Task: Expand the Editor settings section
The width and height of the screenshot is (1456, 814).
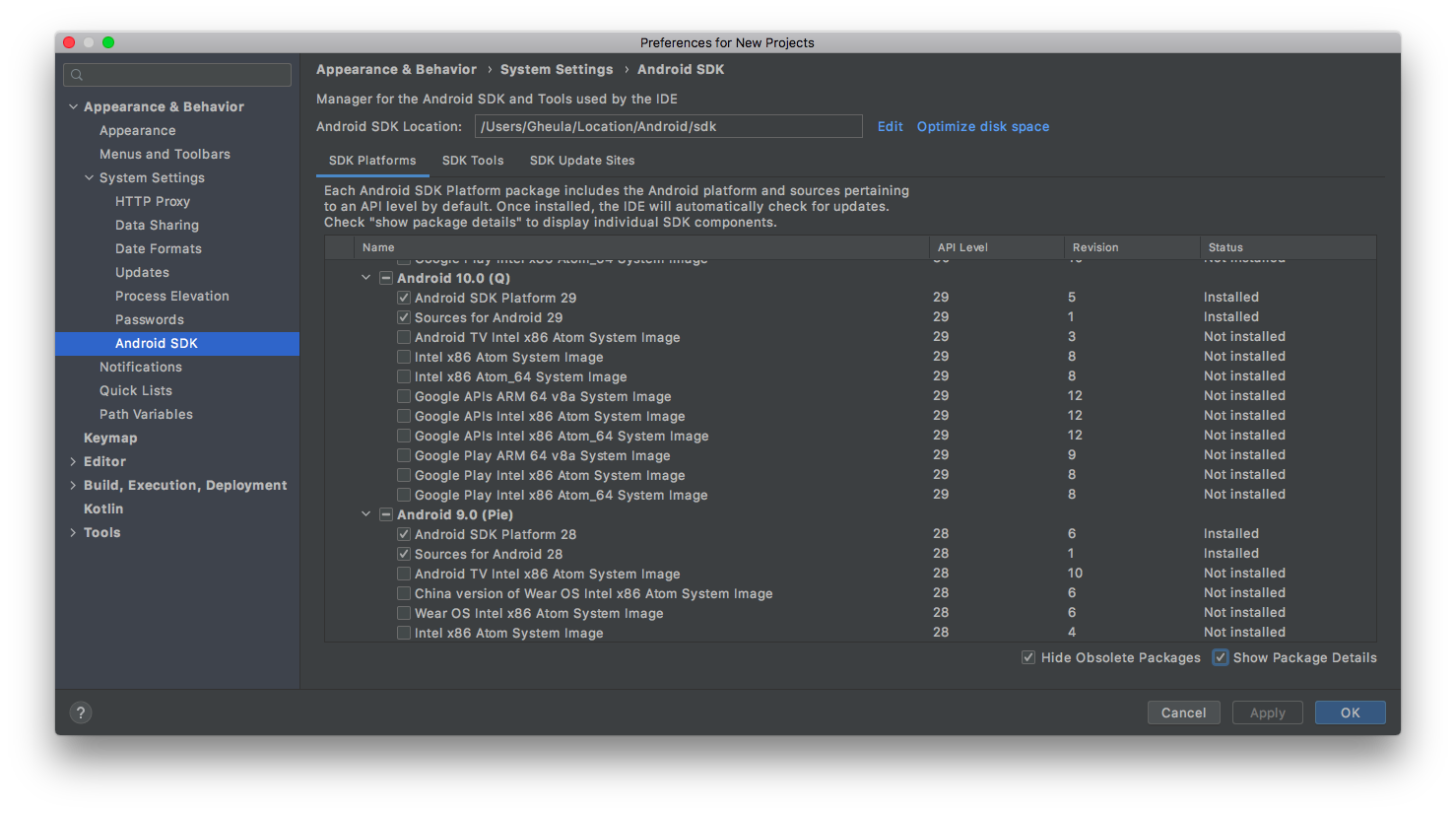Action: coord(73,461)
